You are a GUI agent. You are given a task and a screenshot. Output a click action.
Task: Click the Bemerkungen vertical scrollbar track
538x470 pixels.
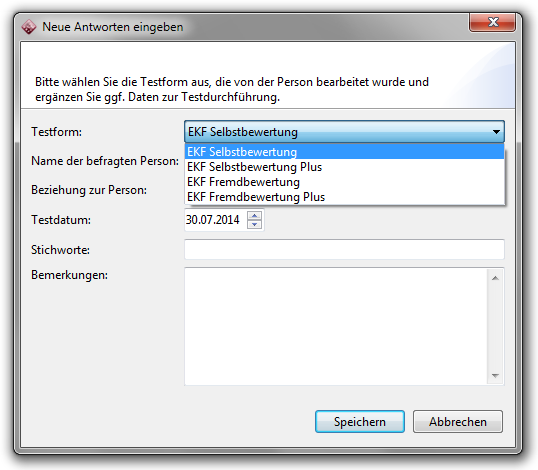tap(495, 326)
